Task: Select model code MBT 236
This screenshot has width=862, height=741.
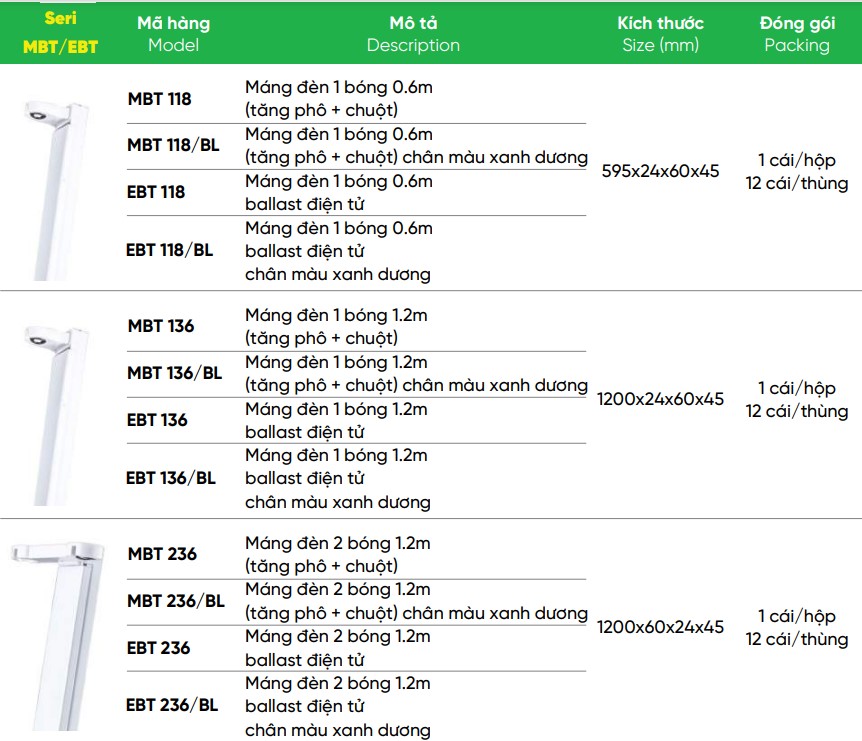Action: pyautogui.click(x=162, y=554)
